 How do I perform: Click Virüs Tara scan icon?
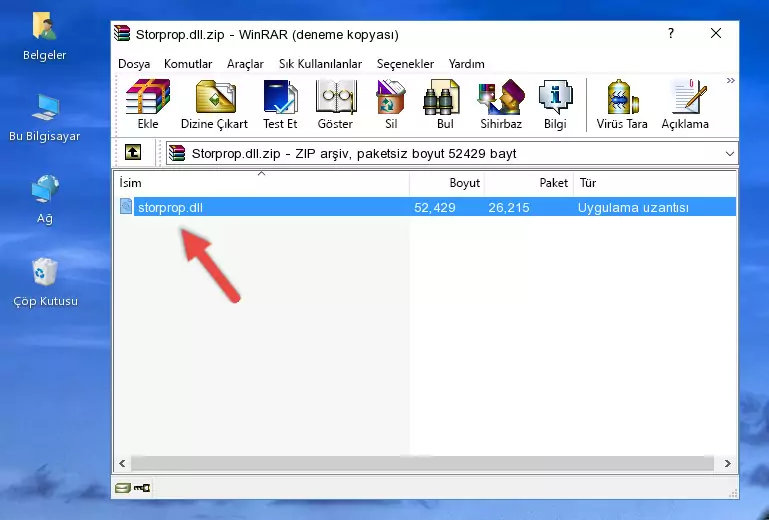[x=622, y=104]
